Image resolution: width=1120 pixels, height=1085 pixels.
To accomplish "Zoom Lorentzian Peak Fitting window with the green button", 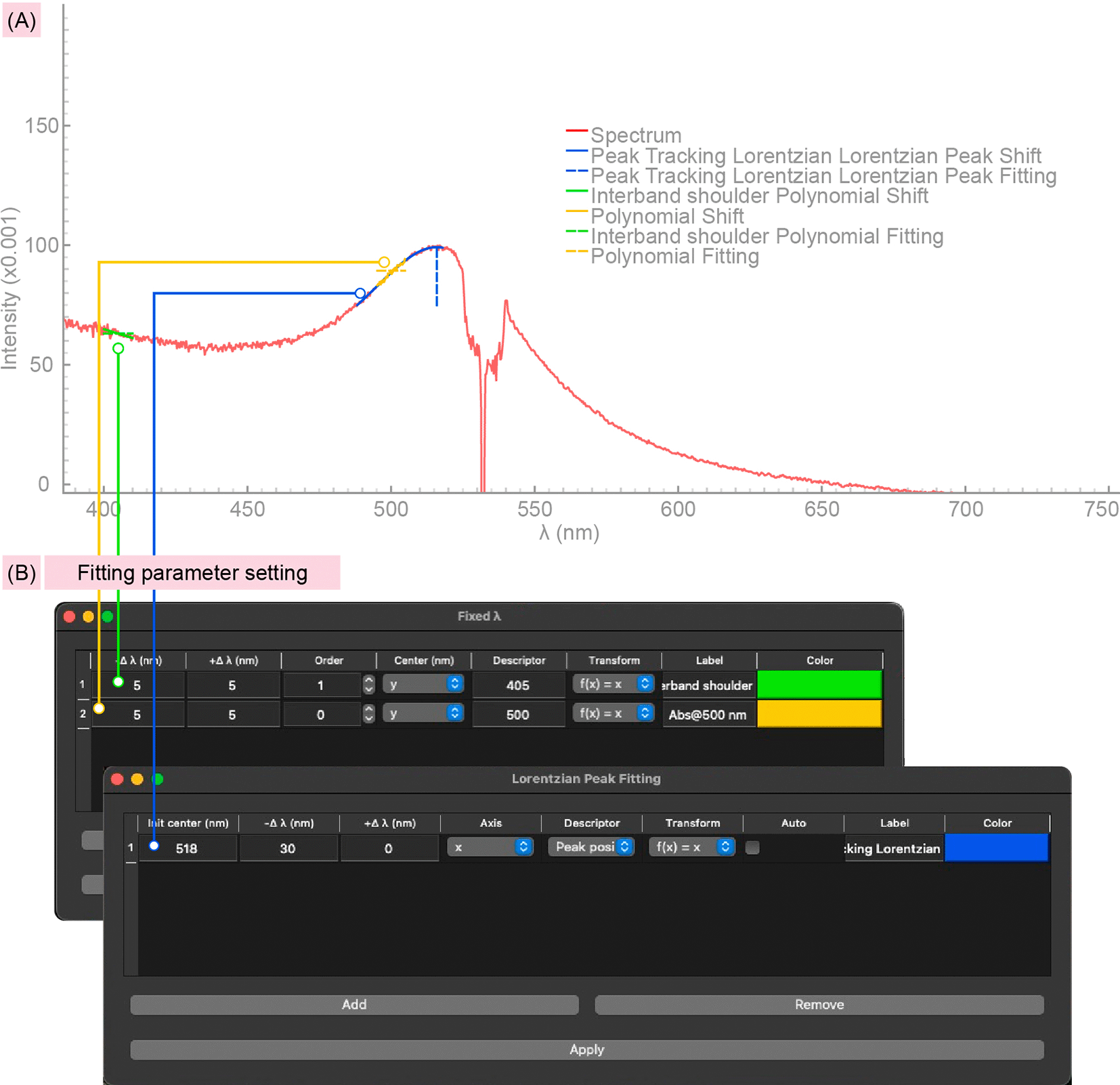I will (x=158, y=779).
